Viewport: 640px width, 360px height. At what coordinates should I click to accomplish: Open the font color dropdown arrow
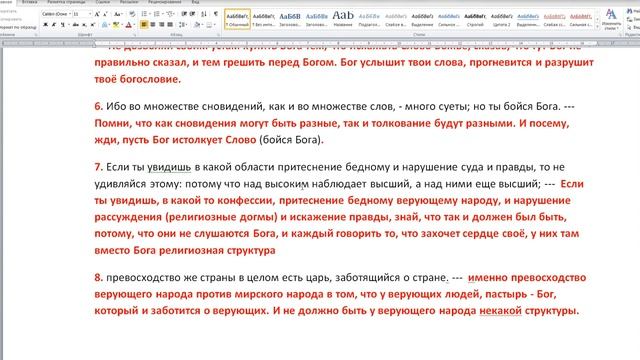tap(134, 25)
